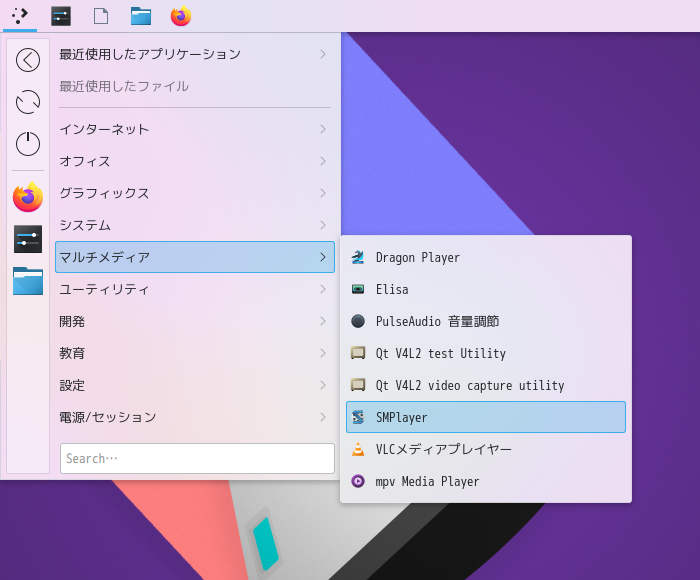Expand the ユーティリティ category arrow

click(x=323, y=289)
